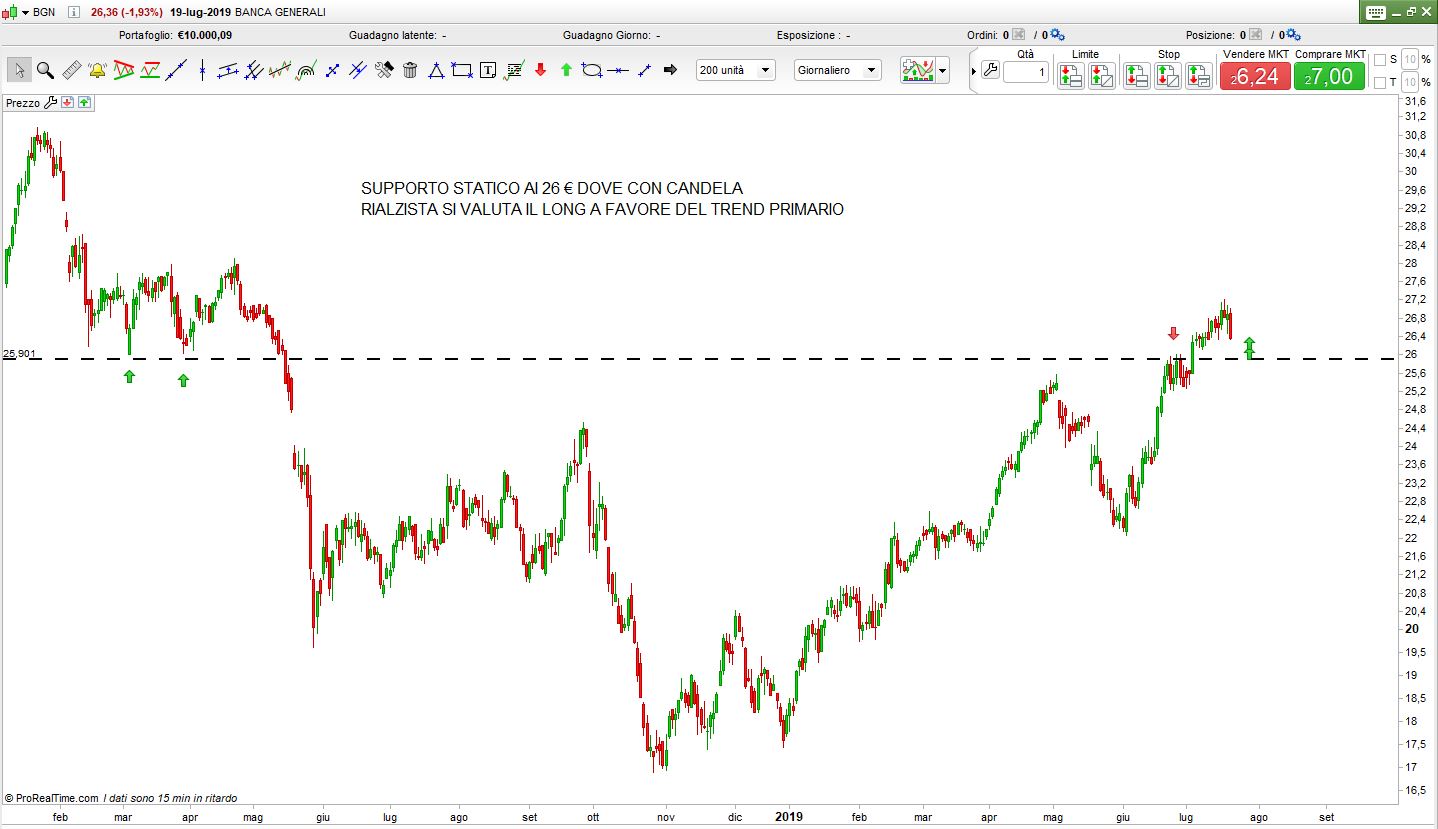Choose the regression line tool
This screenshot has width=1438, height=829.
[280, 70]
